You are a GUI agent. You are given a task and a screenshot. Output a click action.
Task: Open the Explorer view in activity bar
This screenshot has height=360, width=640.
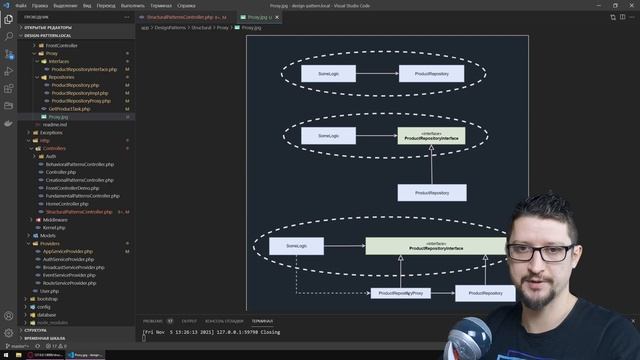pos(9,19)
